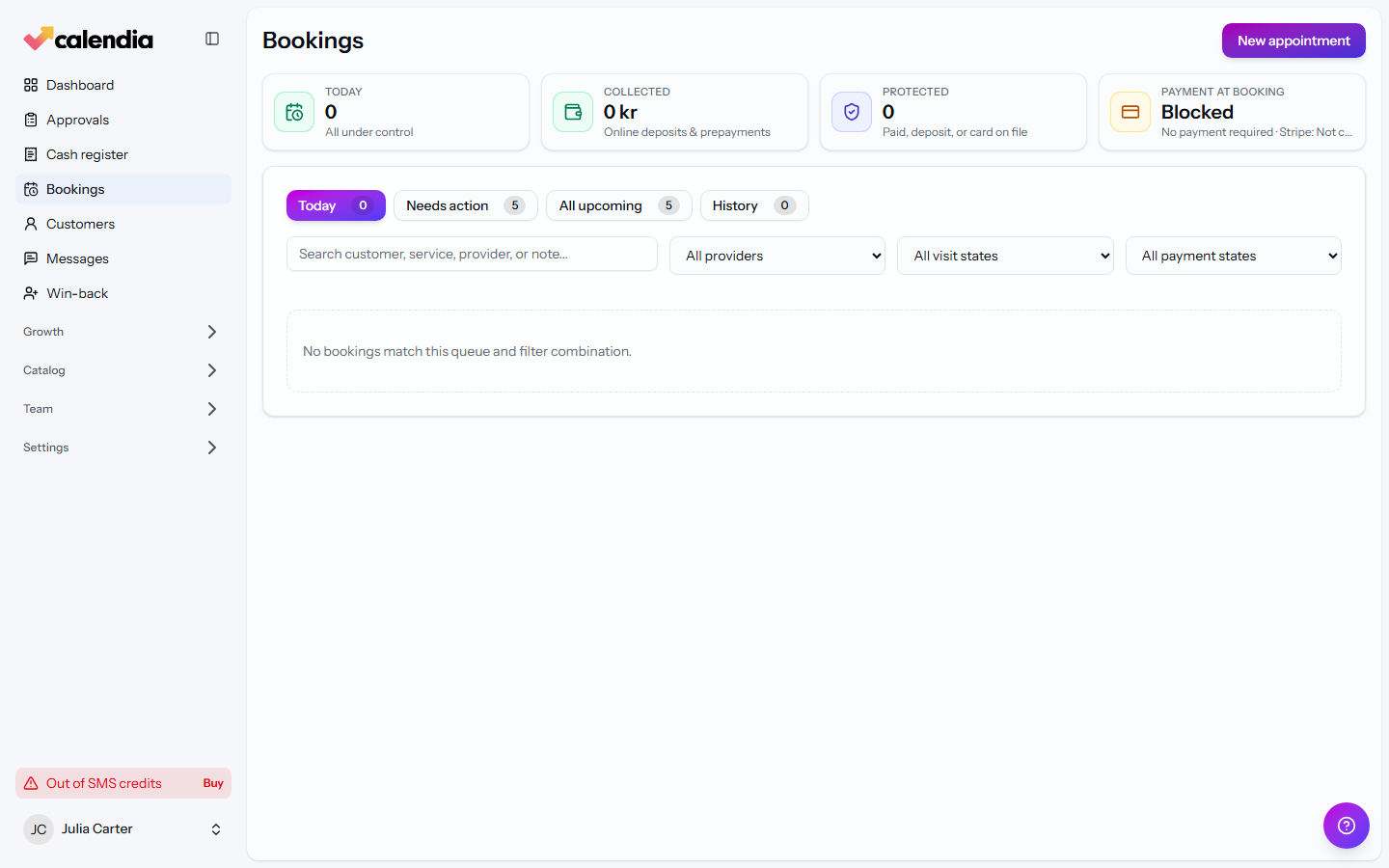Open the Messages page

[123, 258]
